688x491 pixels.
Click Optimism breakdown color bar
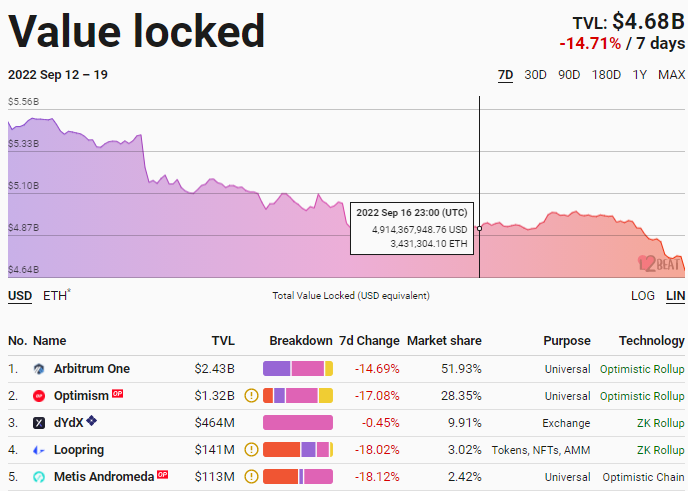[x=298, y=396]
